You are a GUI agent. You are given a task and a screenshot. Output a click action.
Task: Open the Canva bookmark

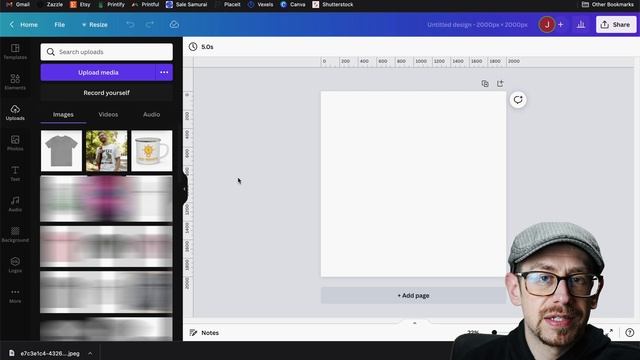(293, 4)
